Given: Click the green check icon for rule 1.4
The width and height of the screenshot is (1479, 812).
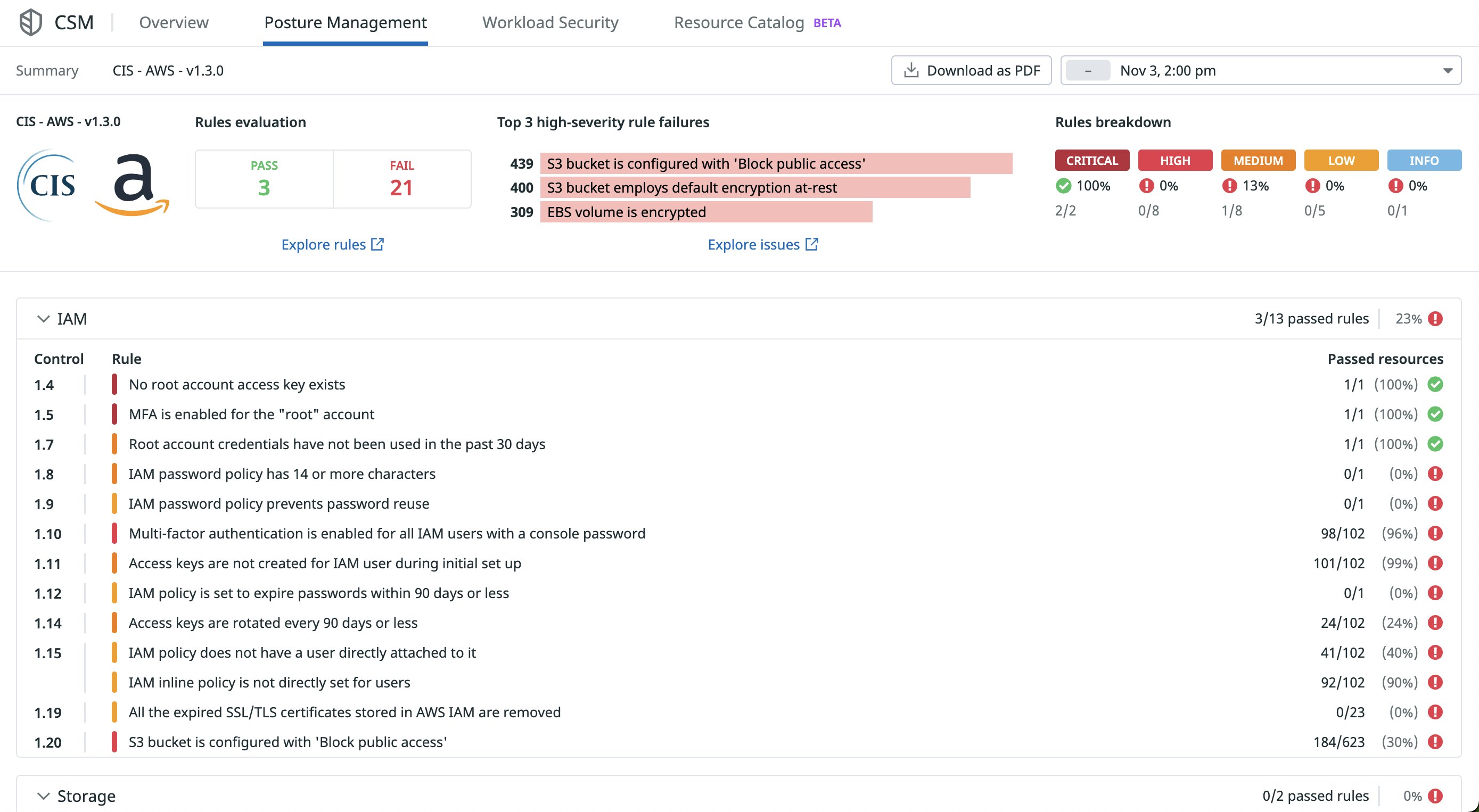Looking at the screenshot, I should click(1436, 385).
